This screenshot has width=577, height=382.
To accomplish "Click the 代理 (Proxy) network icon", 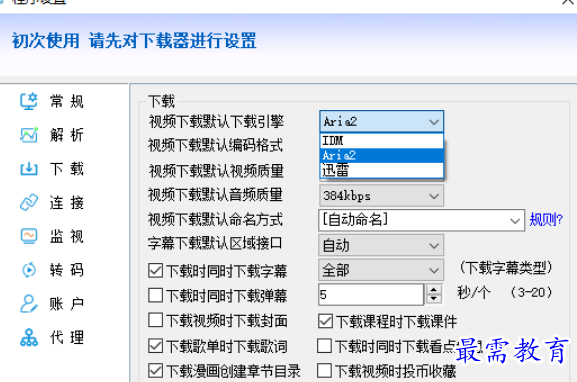I will (x=29, y=337).
